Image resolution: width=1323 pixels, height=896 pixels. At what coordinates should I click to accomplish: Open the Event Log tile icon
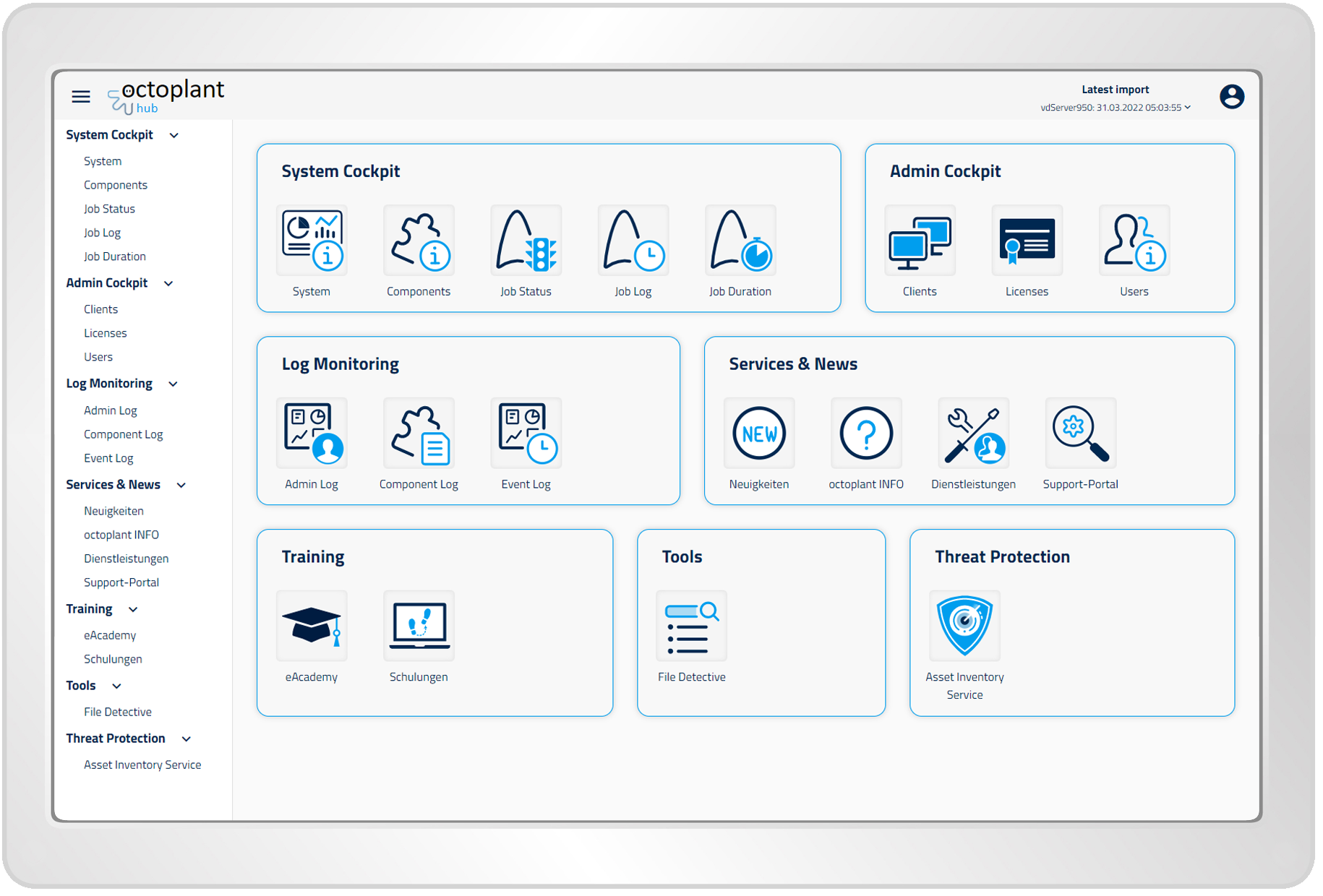click(x=526, y=434)
